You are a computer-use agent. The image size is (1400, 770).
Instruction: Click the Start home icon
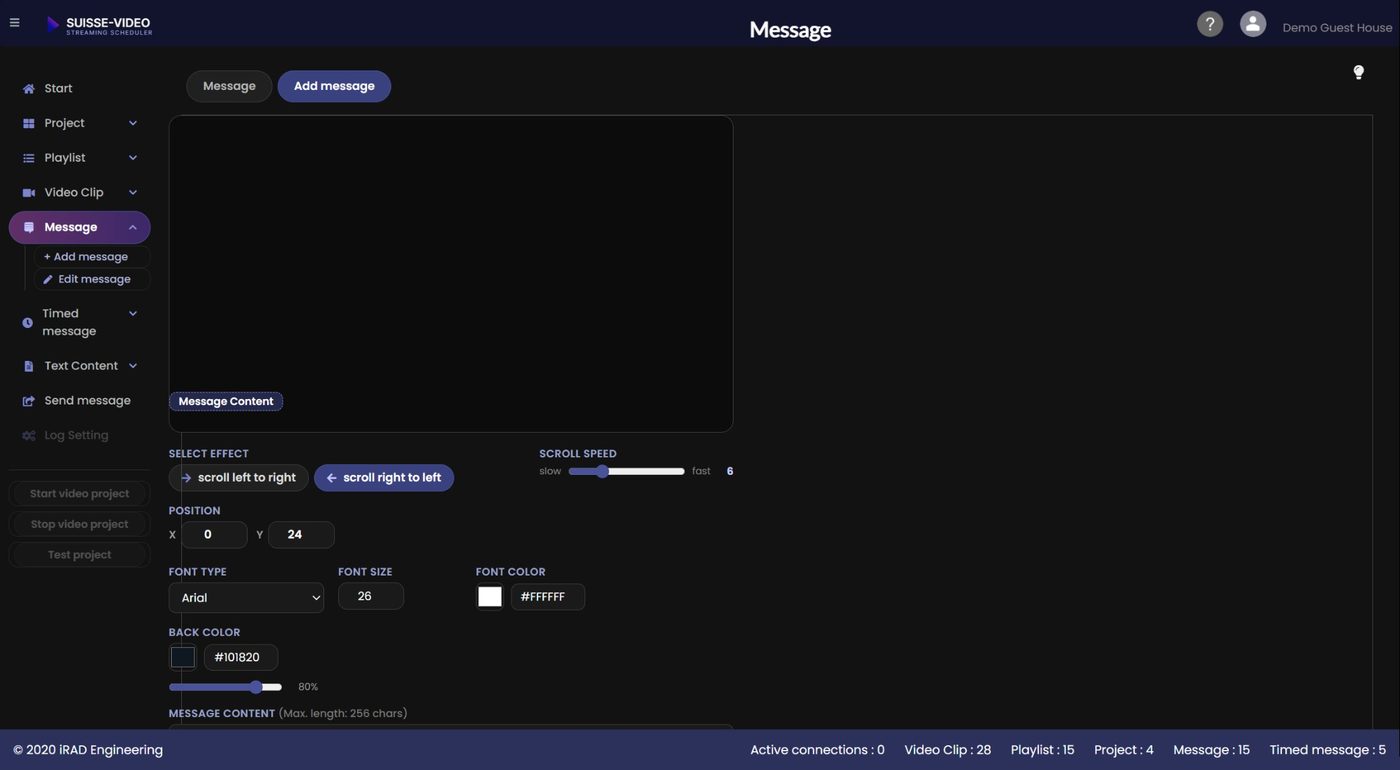click(28, 89)
